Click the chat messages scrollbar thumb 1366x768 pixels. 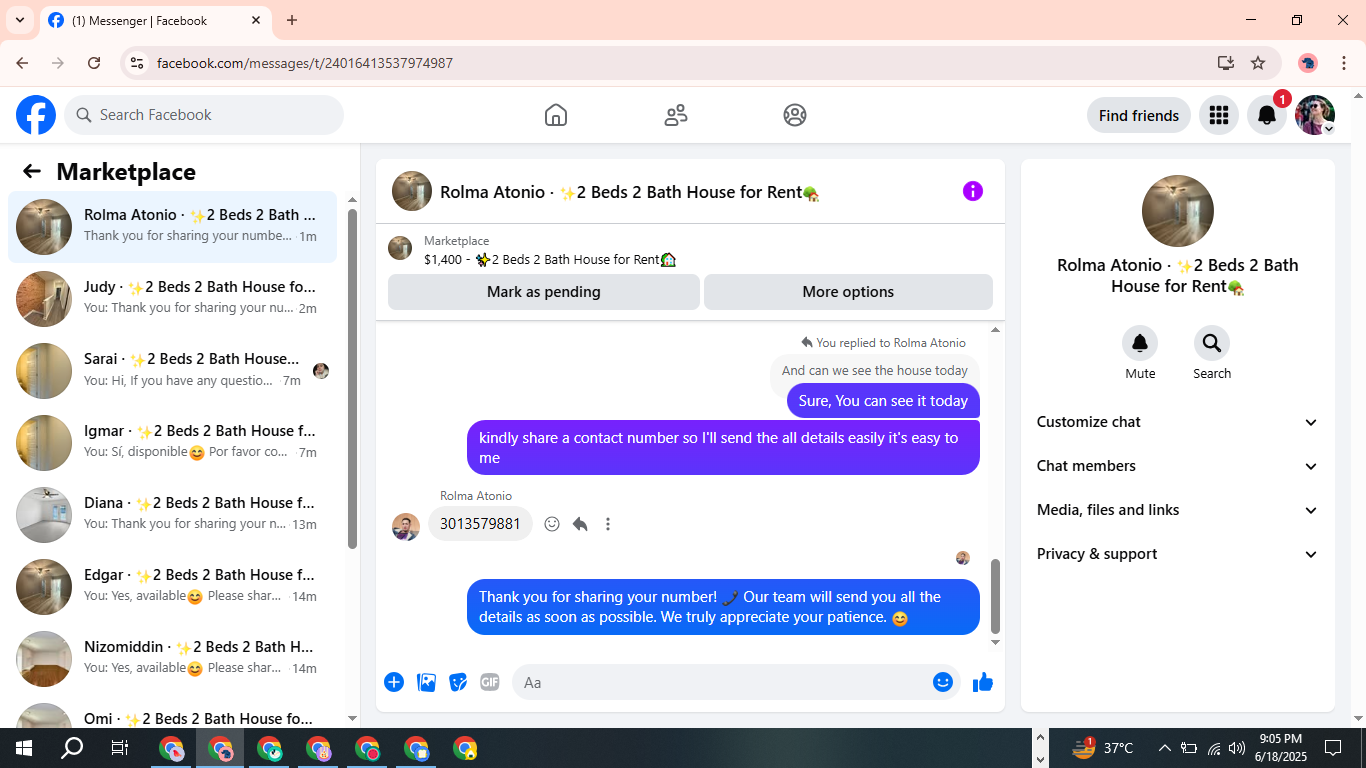[x=995, y=596]
